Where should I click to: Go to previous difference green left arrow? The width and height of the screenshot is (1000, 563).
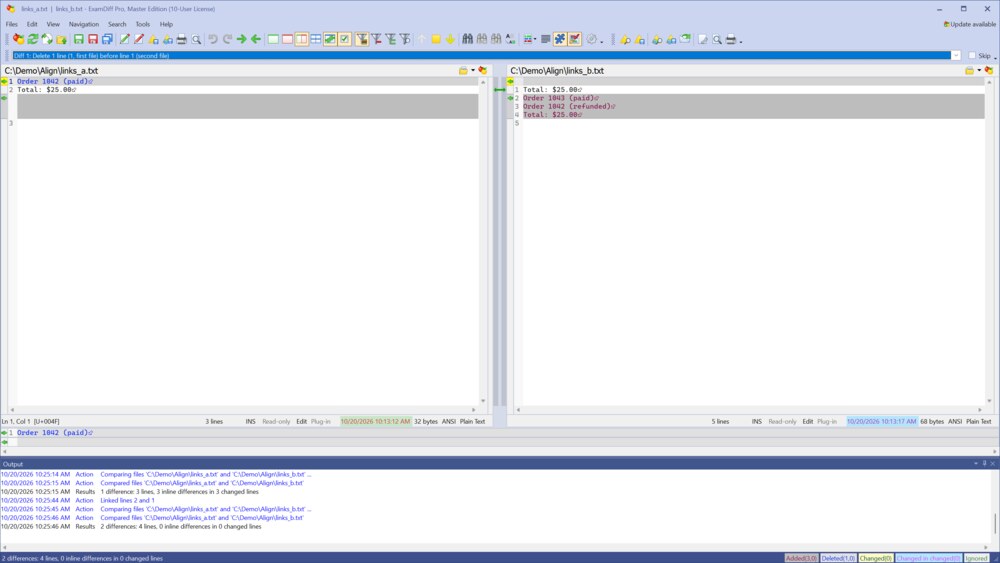point(256,40)
